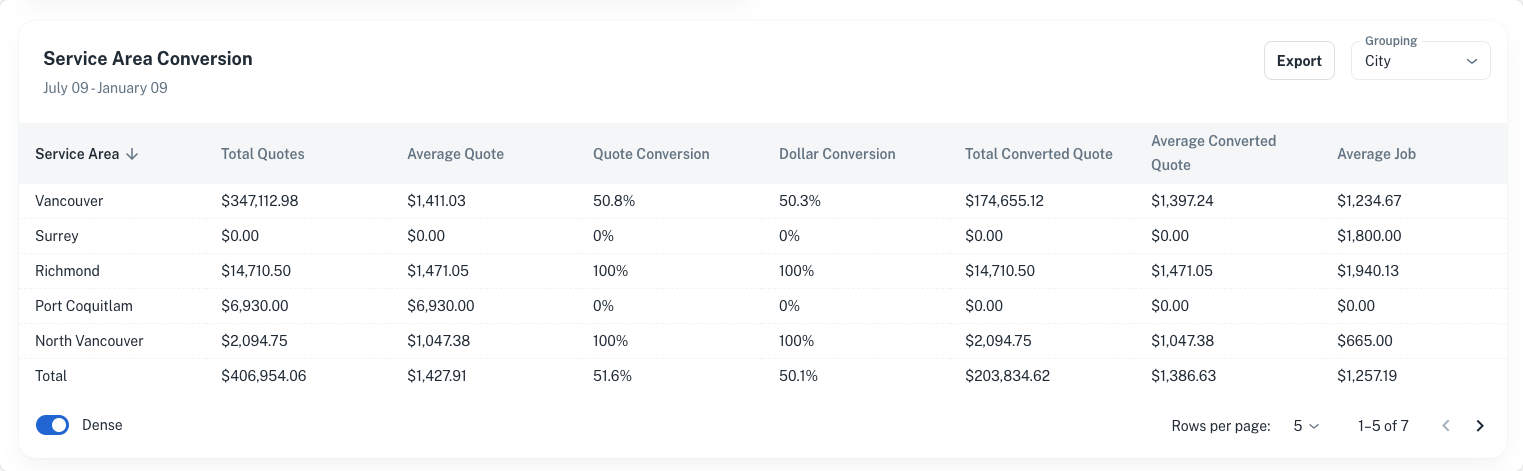
Task: Sort by Average Converted Quote column
Action: (1213, 153)
